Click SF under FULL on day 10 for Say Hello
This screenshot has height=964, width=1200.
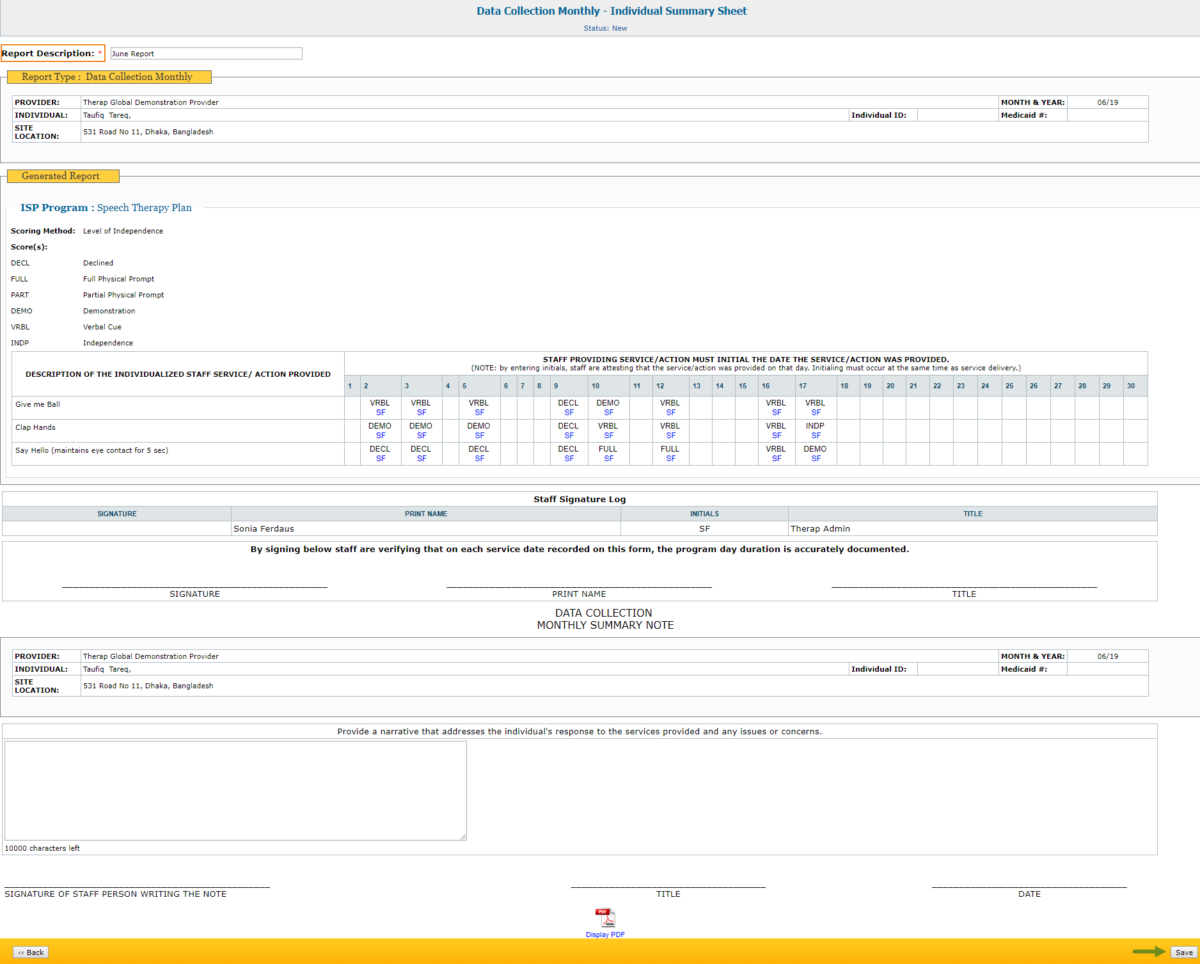tap(608, 457)
